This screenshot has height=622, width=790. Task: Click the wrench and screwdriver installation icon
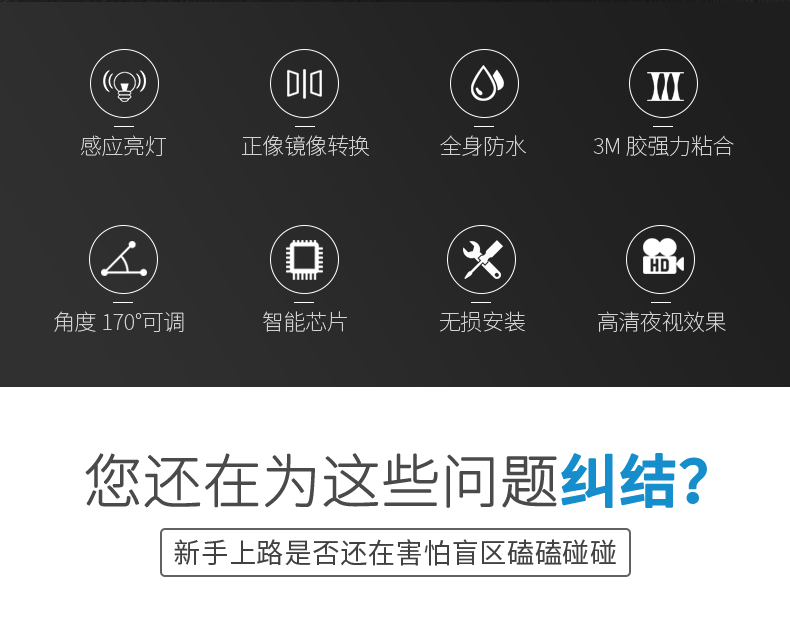pos(482,259)
